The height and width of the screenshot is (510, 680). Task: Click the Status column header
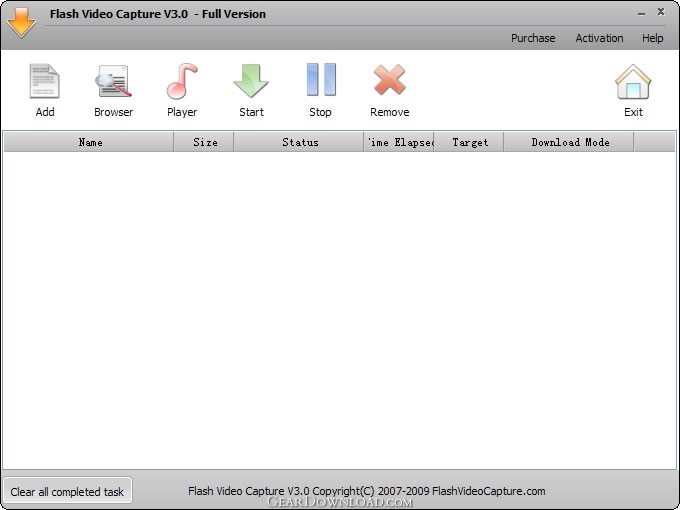click(x=299, y=142)
